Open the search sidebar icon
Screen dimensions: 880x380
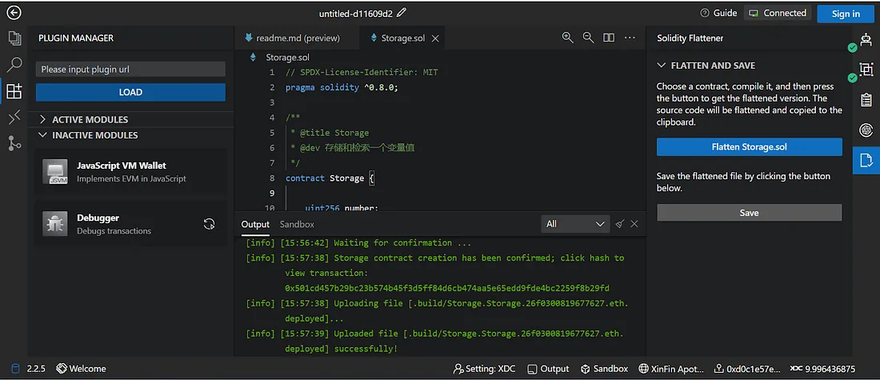pos(14,65)
